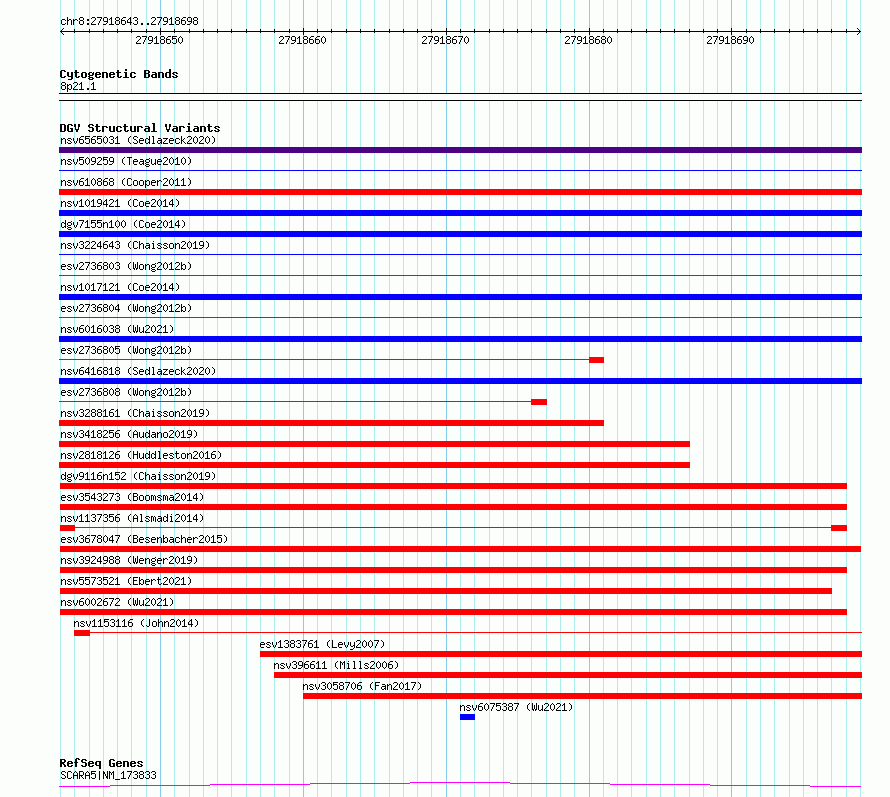Click the nsv6565031 (Sedlazeck2020) variant label
Screen dimensions: 890x797
click(x=138, y=140)
